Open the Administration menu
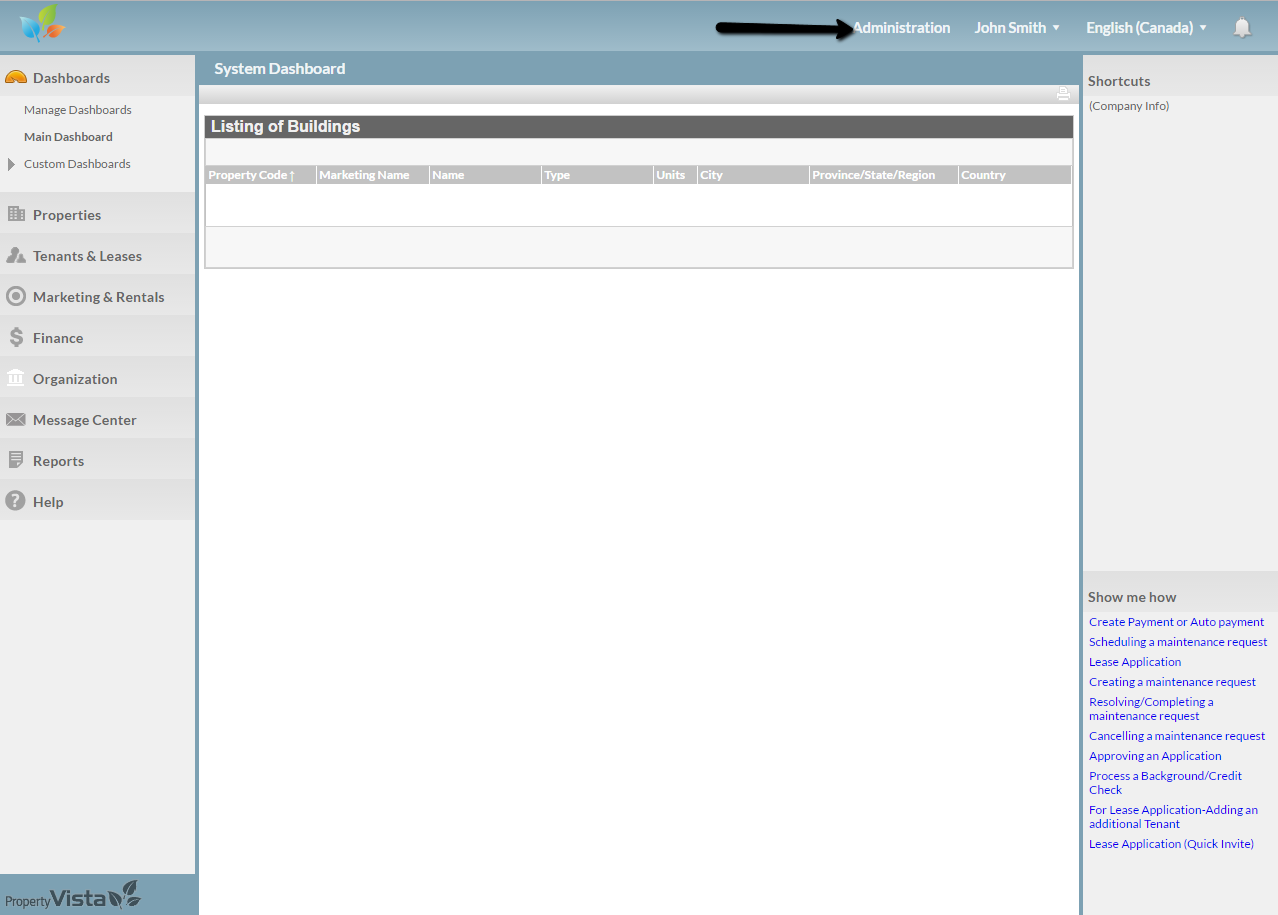This screenshot has width=1278, height=915. (902, 28)
